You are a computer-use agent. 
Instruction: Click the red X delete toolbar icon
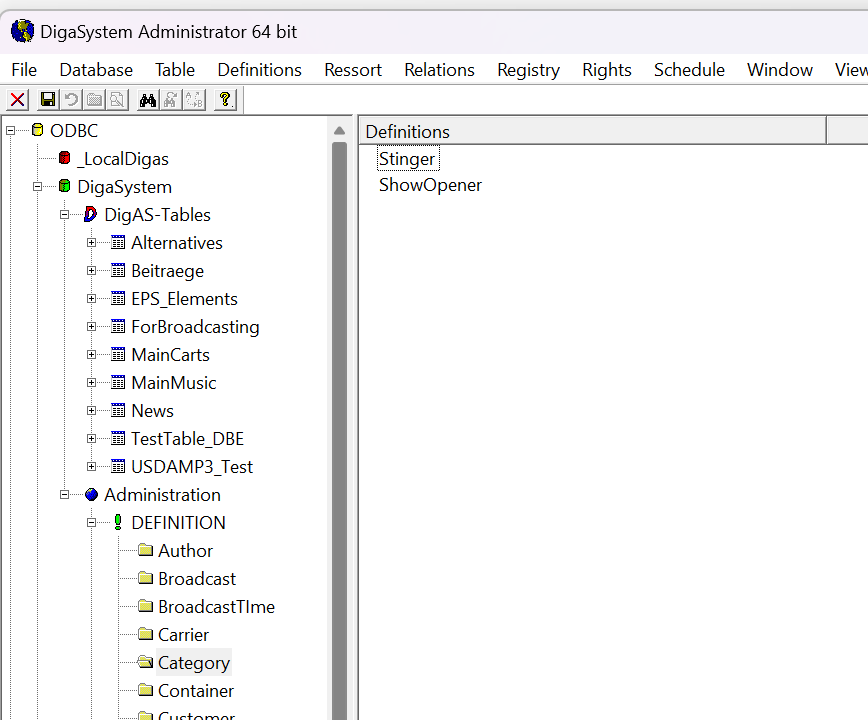[16, 99]
